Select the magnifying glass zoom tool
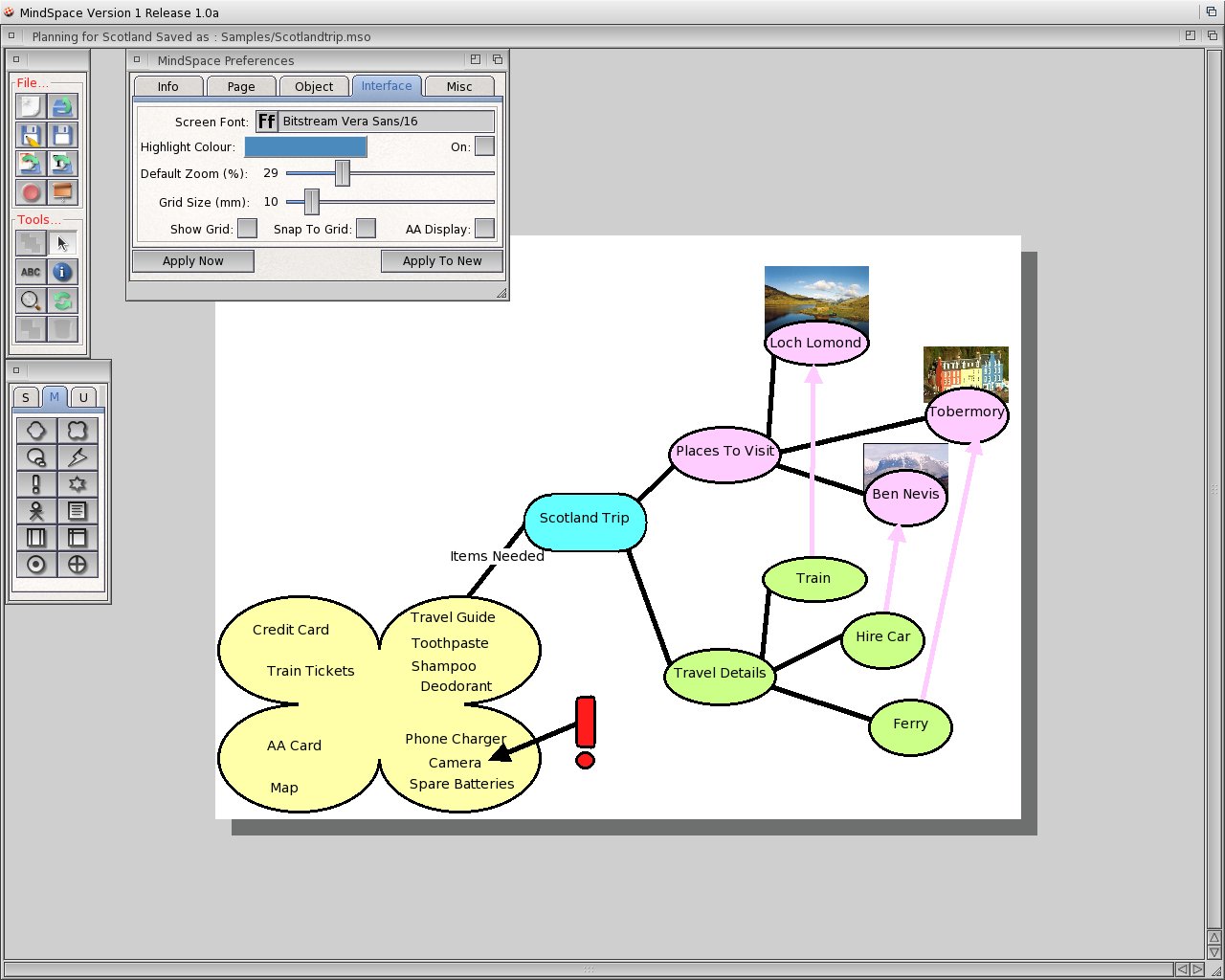Image resolution: width=1225 pixels, height=980 pixels. (32, 301)
